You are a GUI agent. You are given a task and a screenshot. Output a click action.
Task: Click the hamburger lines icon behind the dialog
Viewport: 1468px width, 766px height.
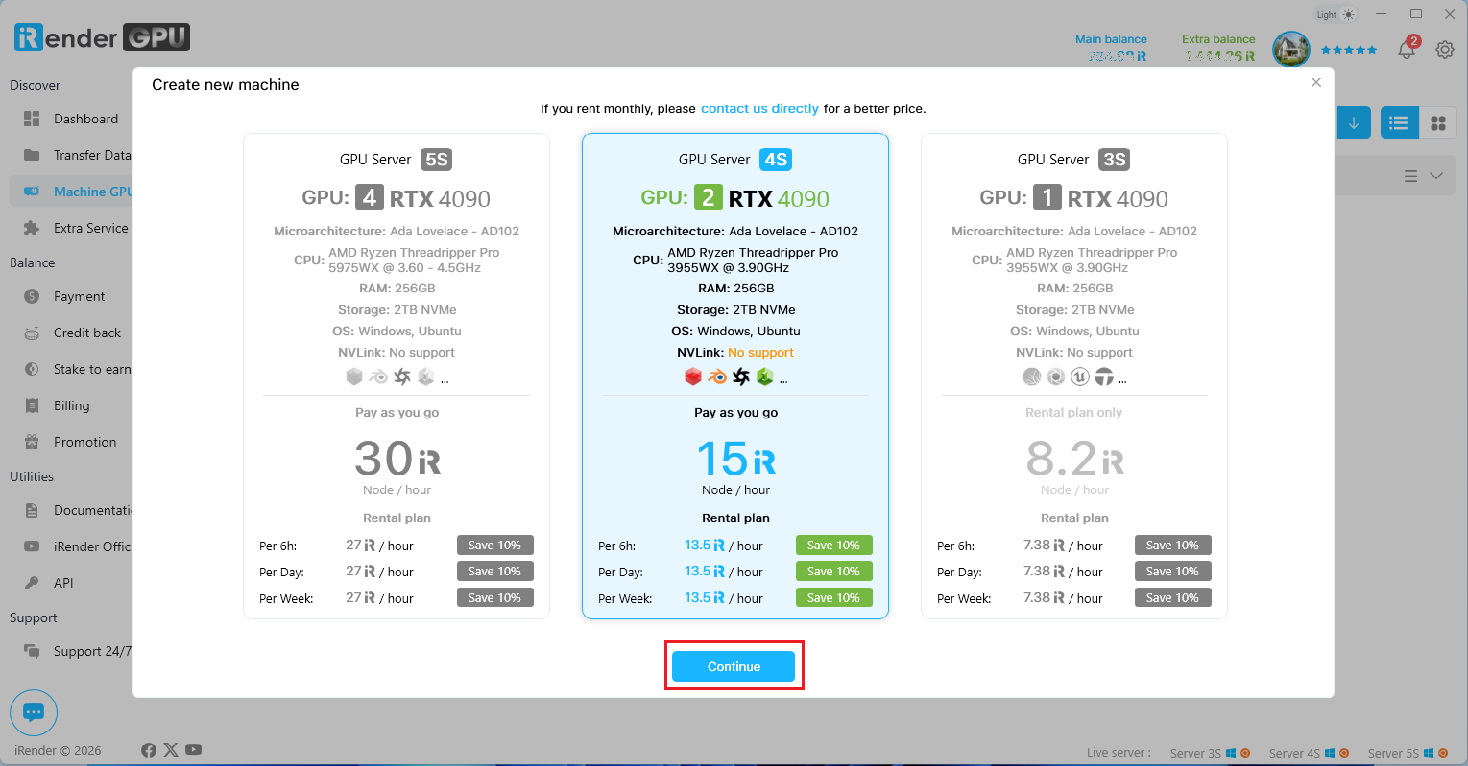click(1411, 176)
